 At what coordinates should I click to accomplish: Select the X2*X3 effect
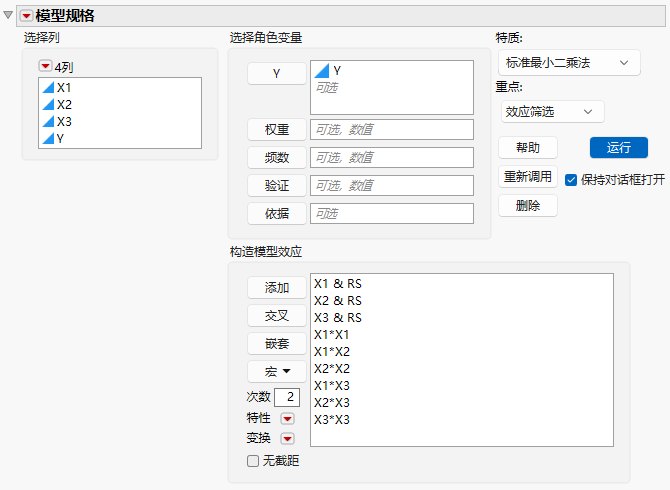(332, 402)
